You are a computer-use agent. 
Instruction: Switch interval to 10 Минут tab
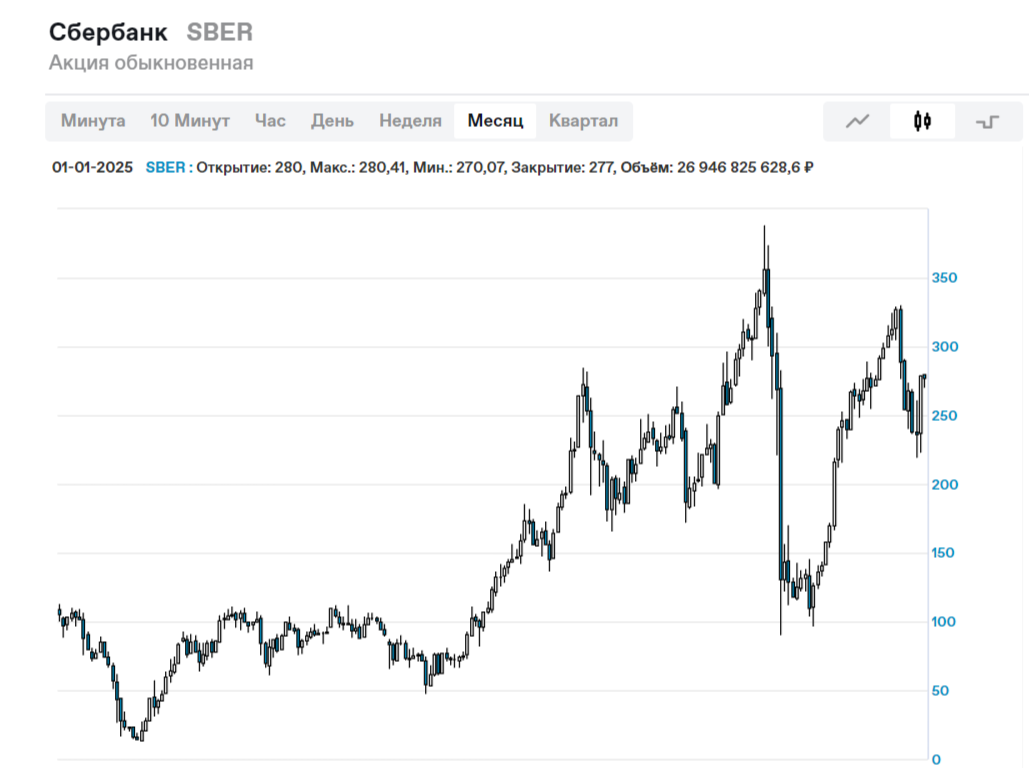(x=190, y=121)
